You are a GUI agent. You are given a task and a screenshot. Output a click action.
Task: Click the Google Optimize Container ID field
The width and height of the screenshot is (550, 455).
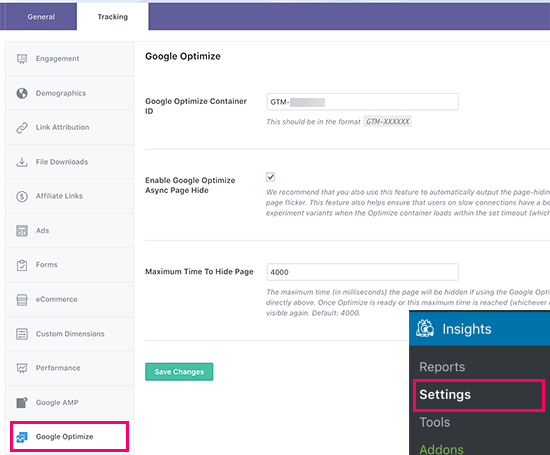coord(362,102)
